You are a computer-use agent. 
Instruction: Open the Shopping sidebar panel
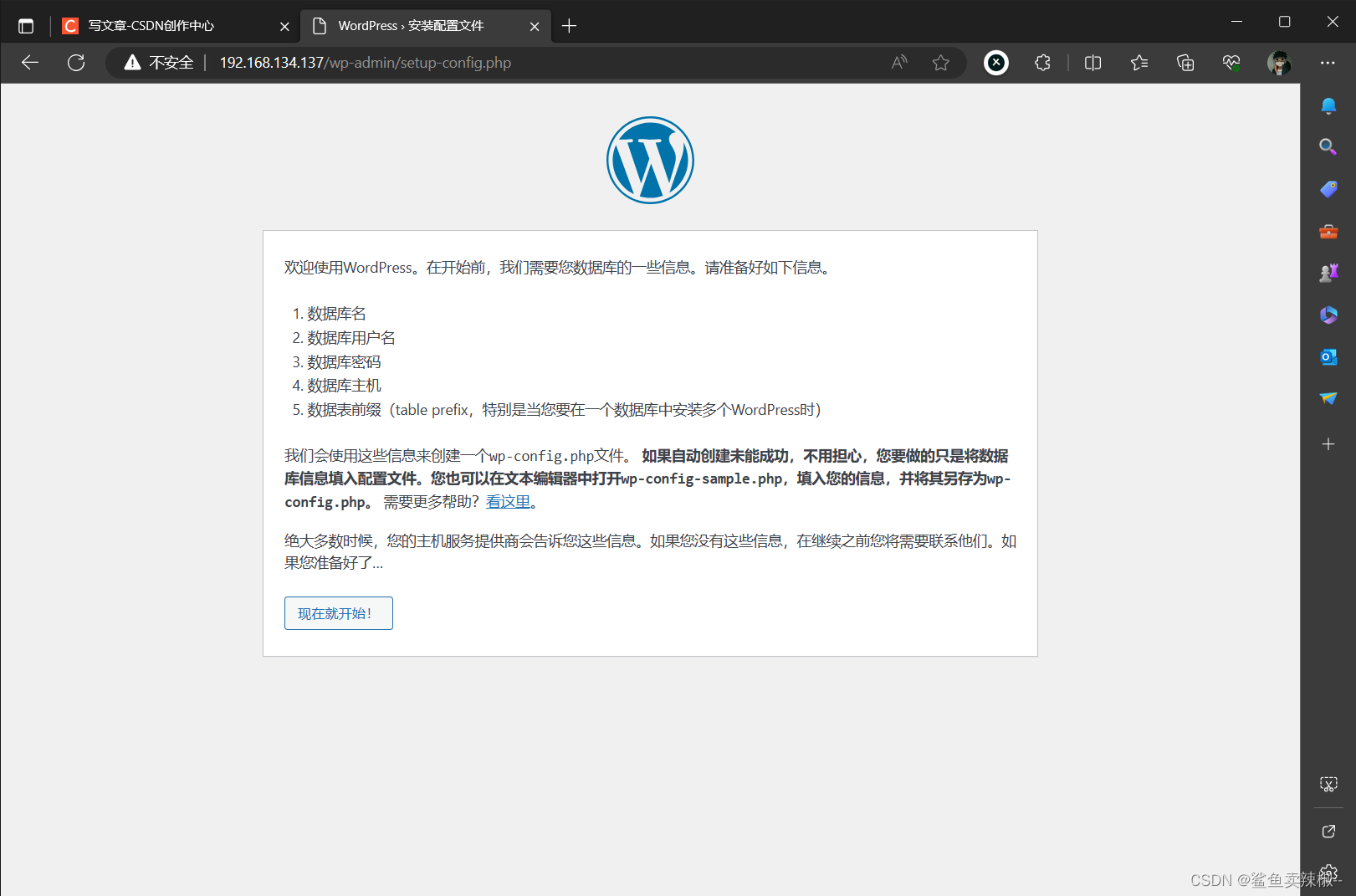coord(1328,189)
